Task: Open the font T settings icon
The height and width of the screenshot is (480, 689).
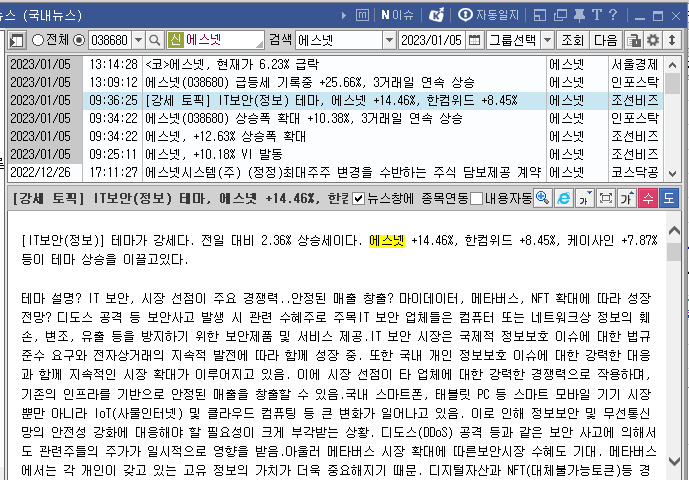Action: 596,15
